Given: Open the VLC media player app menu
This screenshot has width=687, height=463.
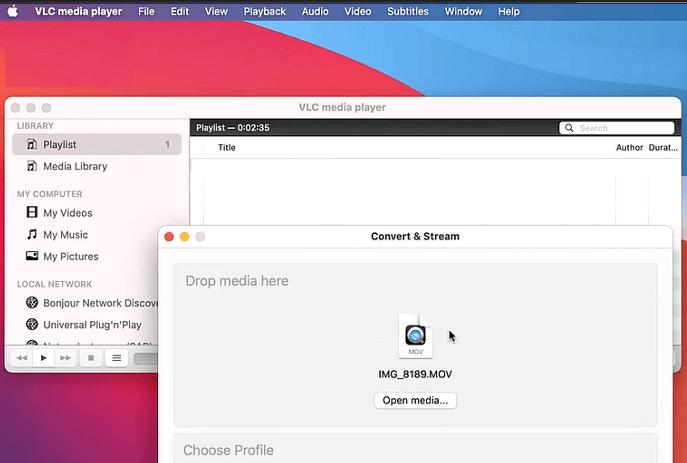Looking at the screenshot, I should (78, 11).
